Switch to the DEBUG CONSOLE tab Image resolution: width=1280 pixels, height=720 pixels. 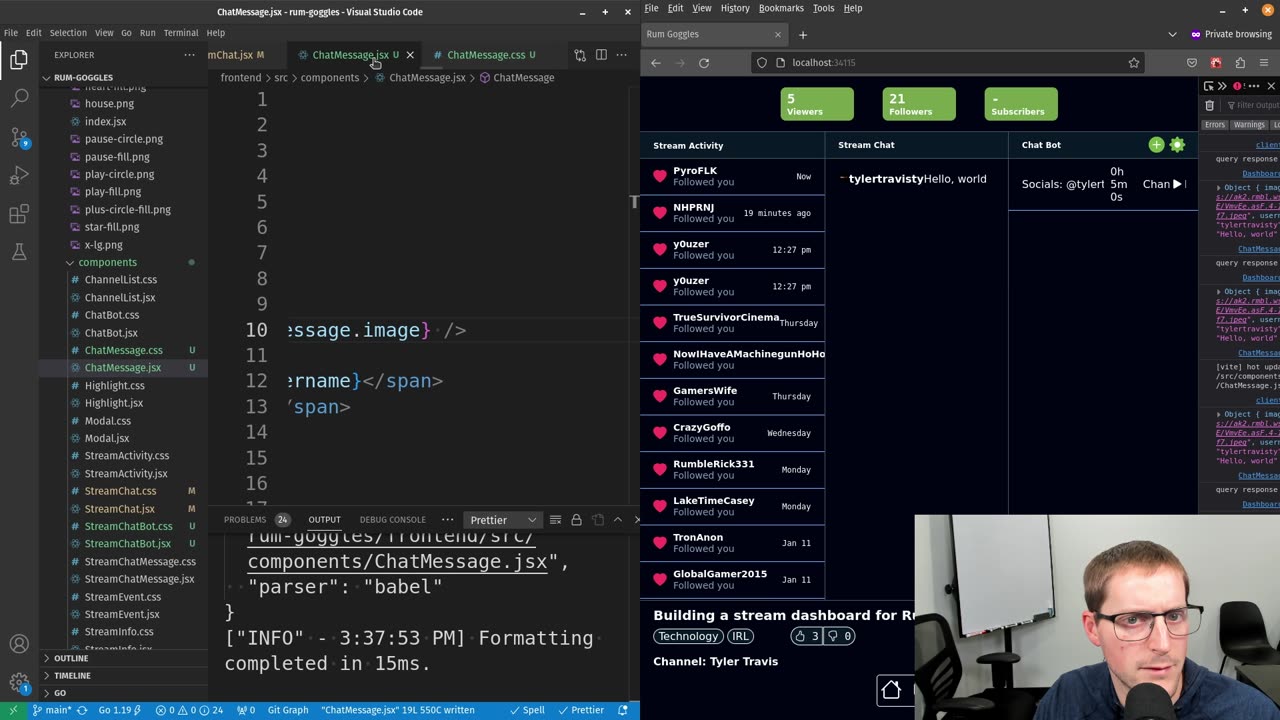tap(392, 520)
